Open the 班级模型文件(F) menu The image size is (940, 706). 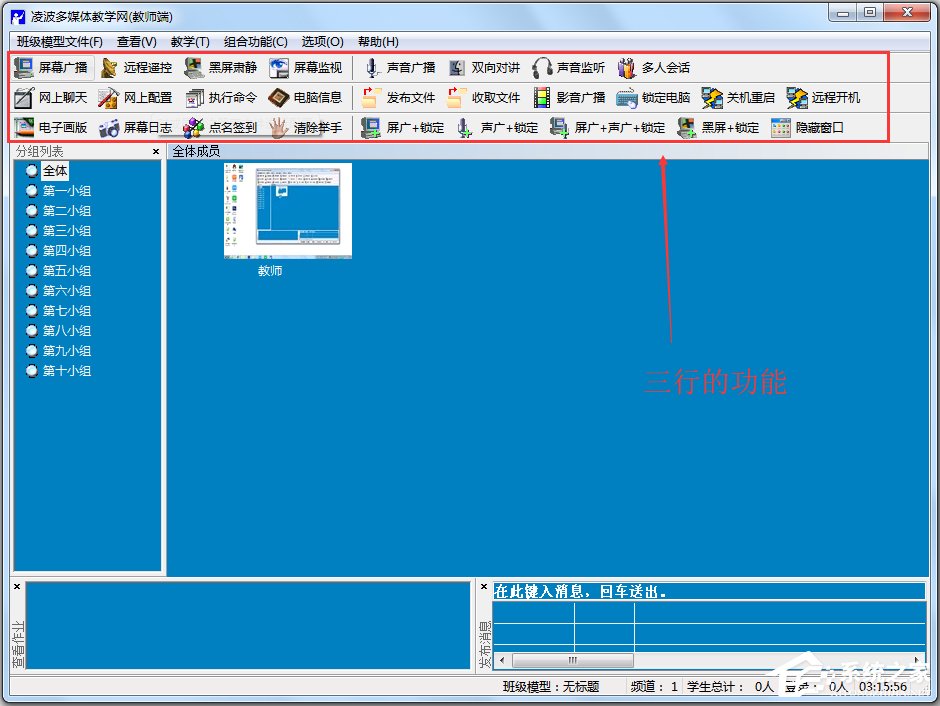pos(60,42)
